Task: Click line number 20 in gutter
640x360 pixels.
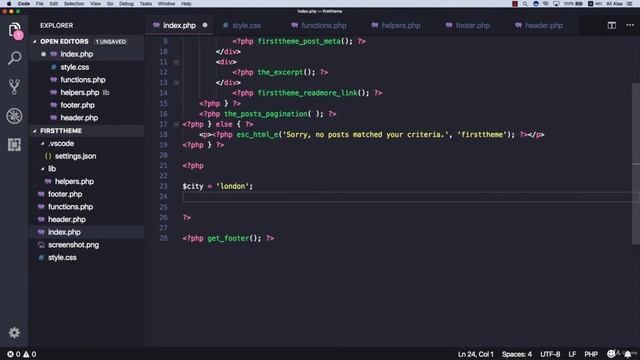Action: (163, 155)
